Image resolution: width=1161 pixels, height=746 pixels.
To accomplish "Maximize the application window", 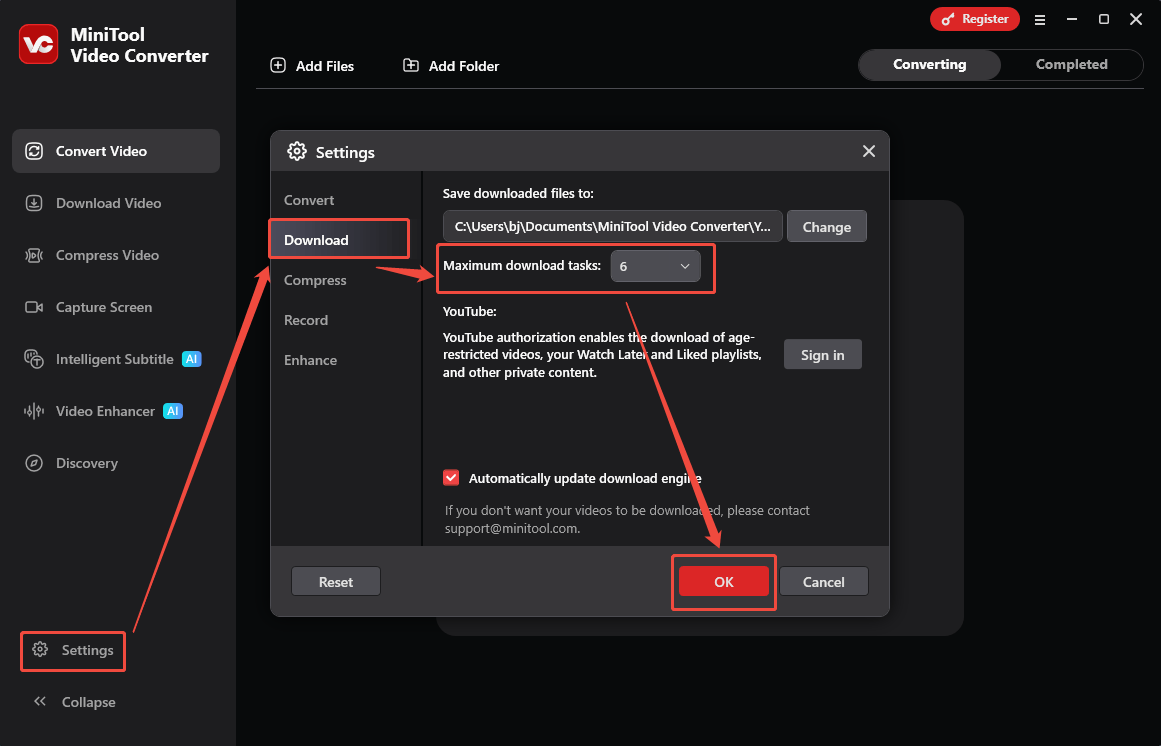I will 1103,20.
